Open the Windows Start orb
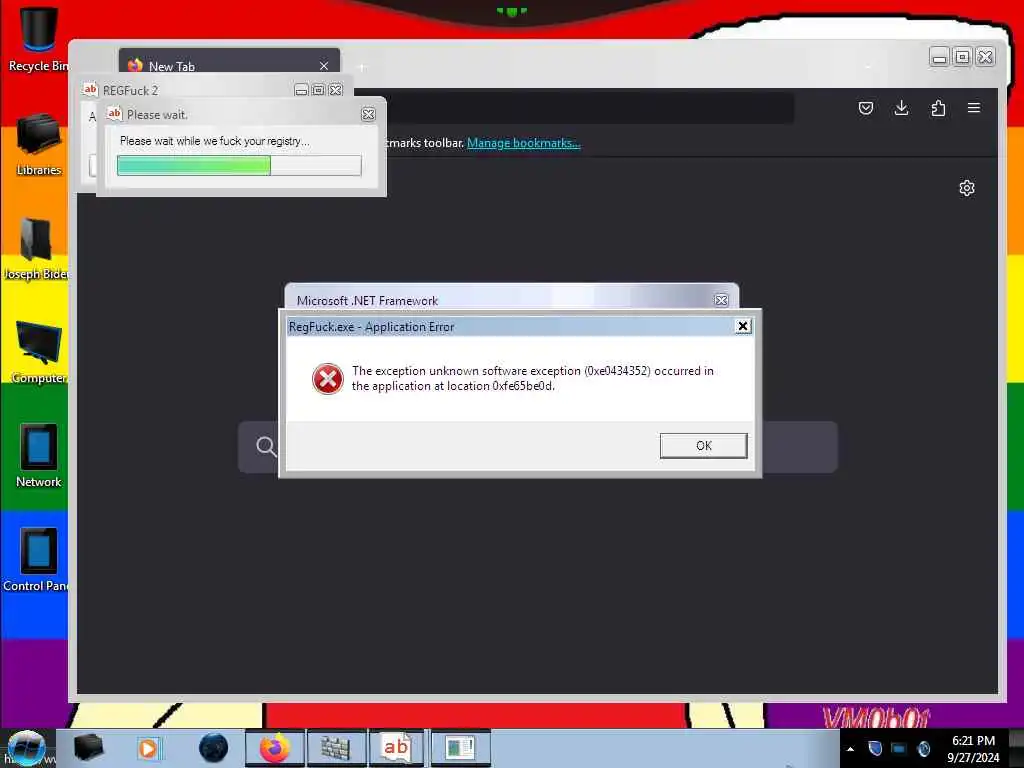 tap(26, 748)
